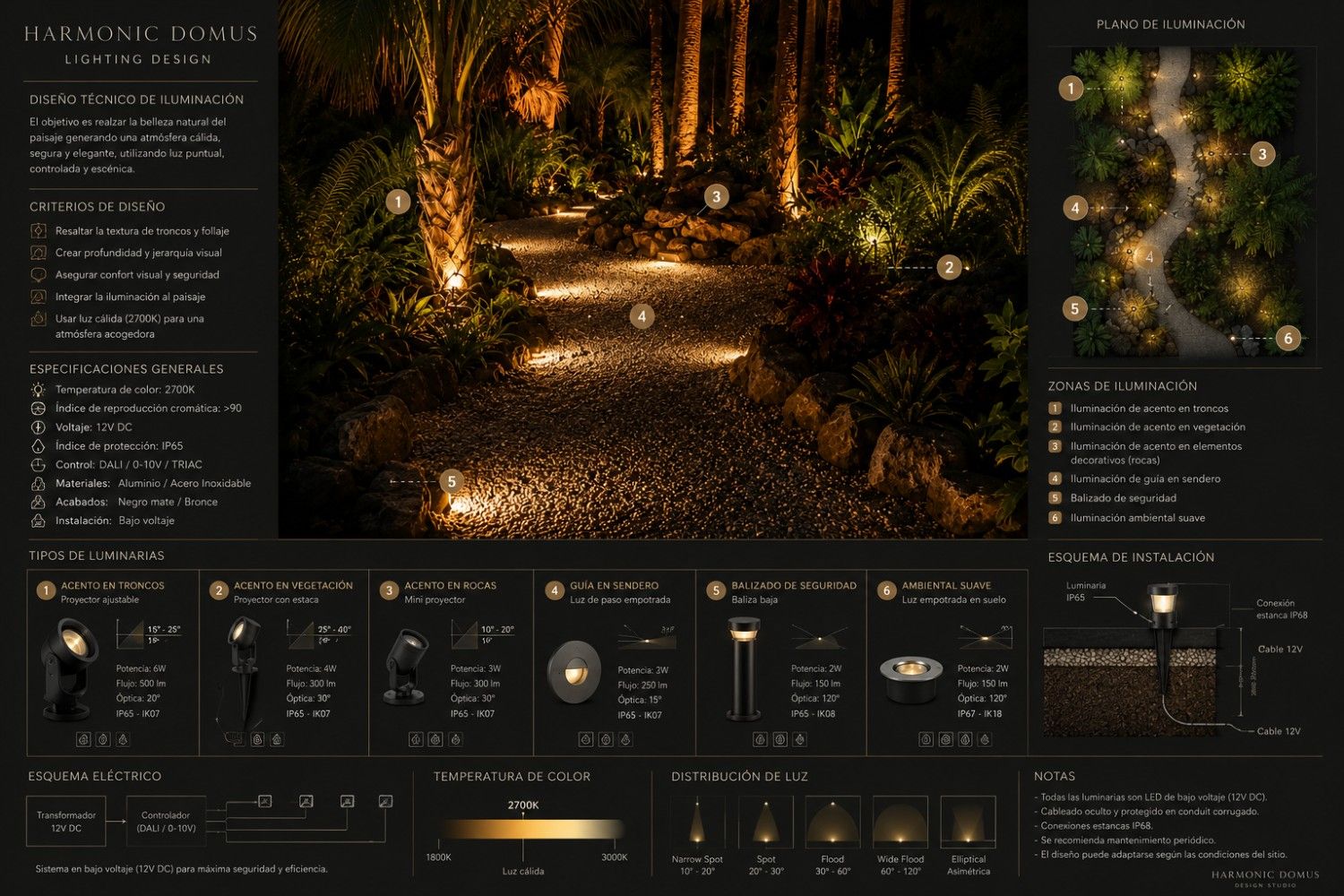
Task: Click the Transformador 12V DC box
Action: [66, 822]
